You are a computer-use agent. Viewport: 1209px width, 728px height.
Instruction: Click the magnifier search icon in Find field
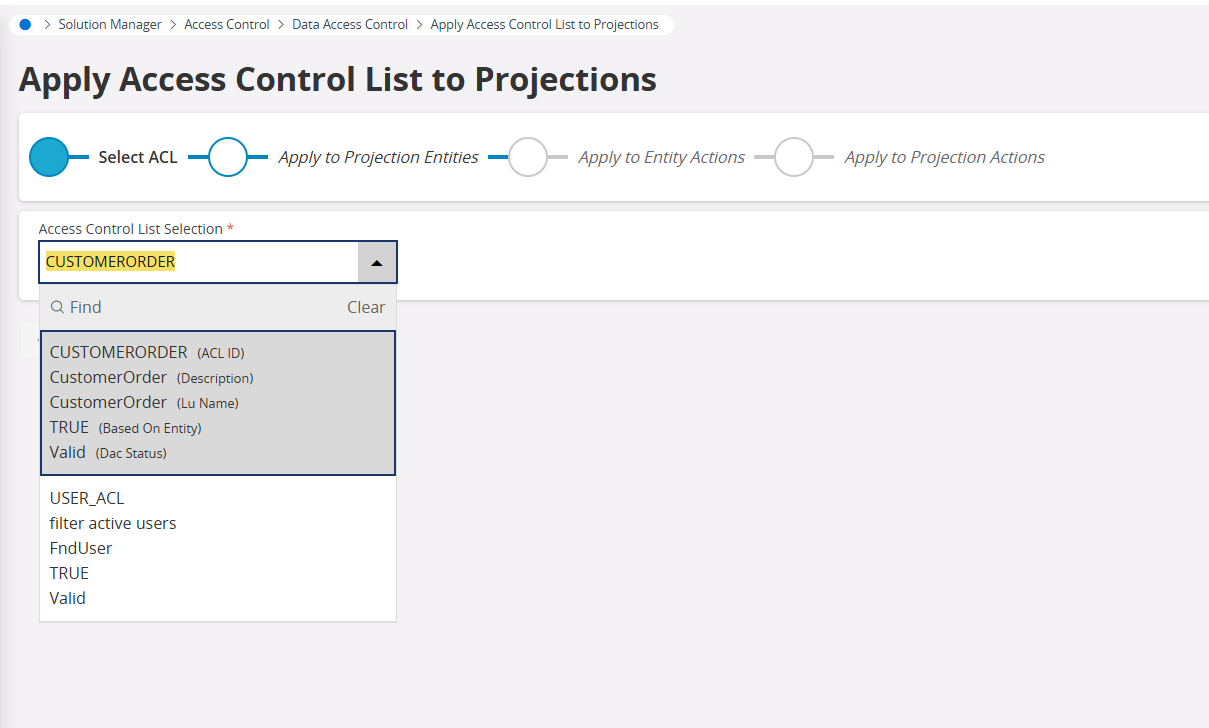tap(56, 307)
